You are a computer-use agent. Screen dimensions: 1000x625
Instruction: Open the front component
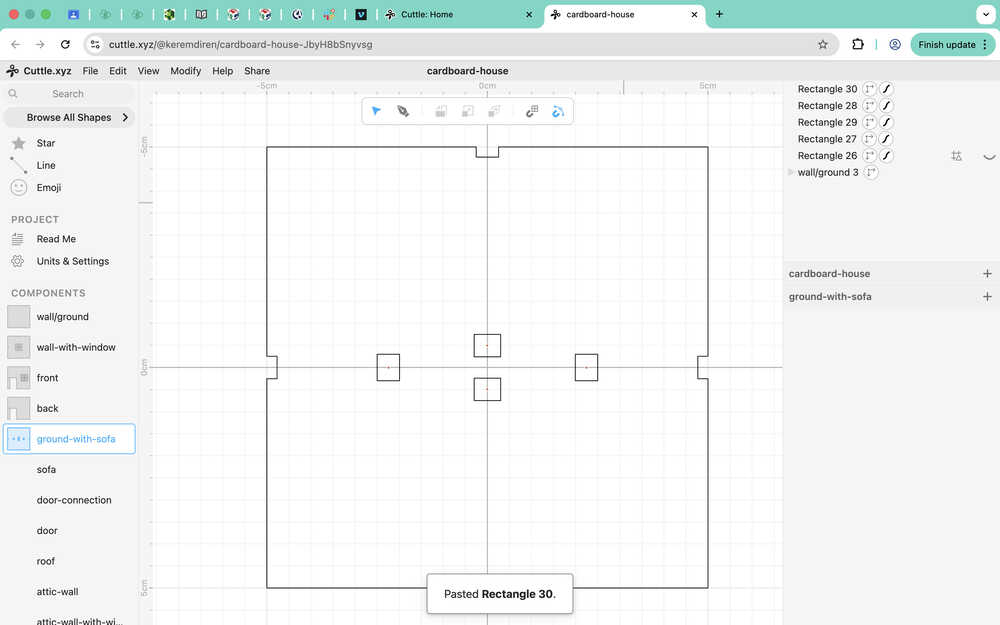pyautogui.click(x=69, y=378)
